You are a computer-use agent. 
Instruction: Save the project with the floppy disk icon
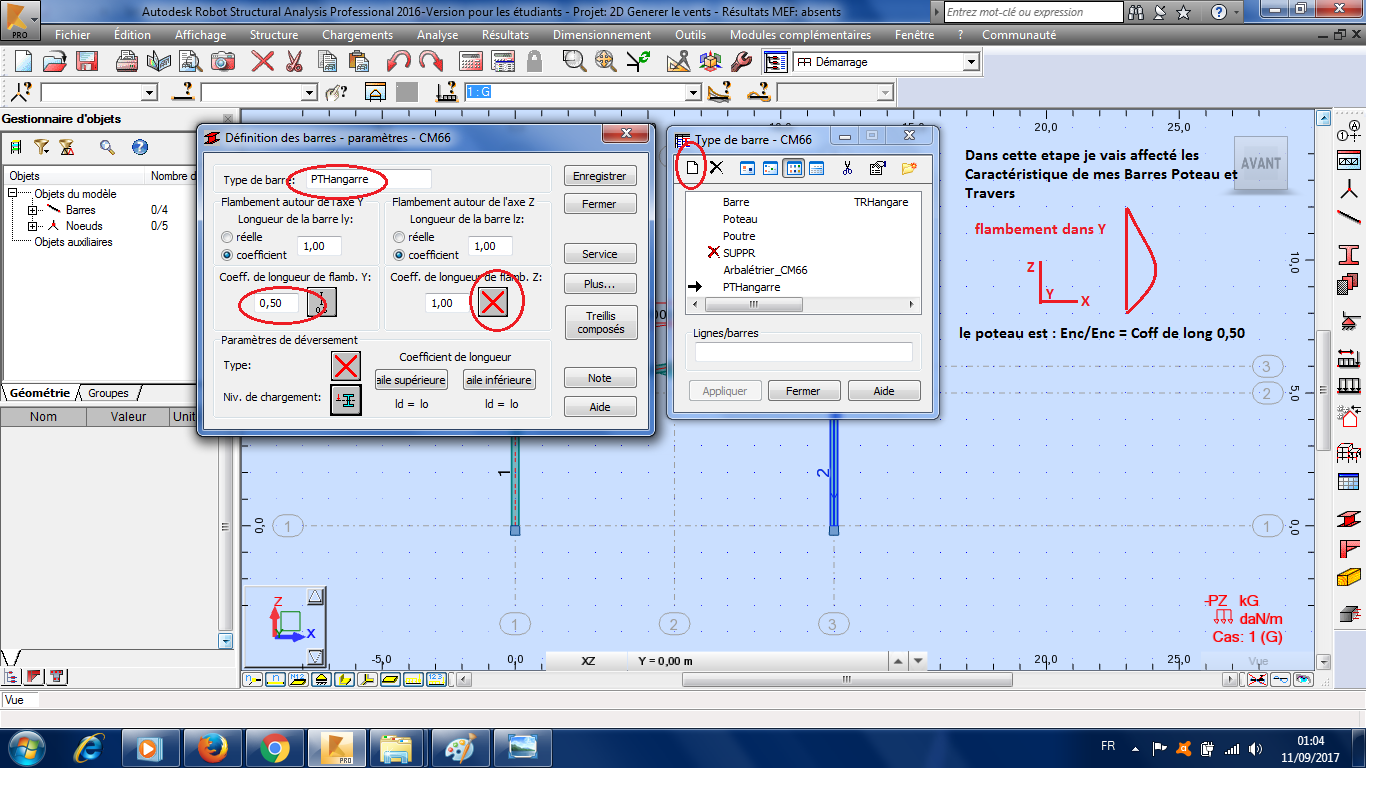87,62
